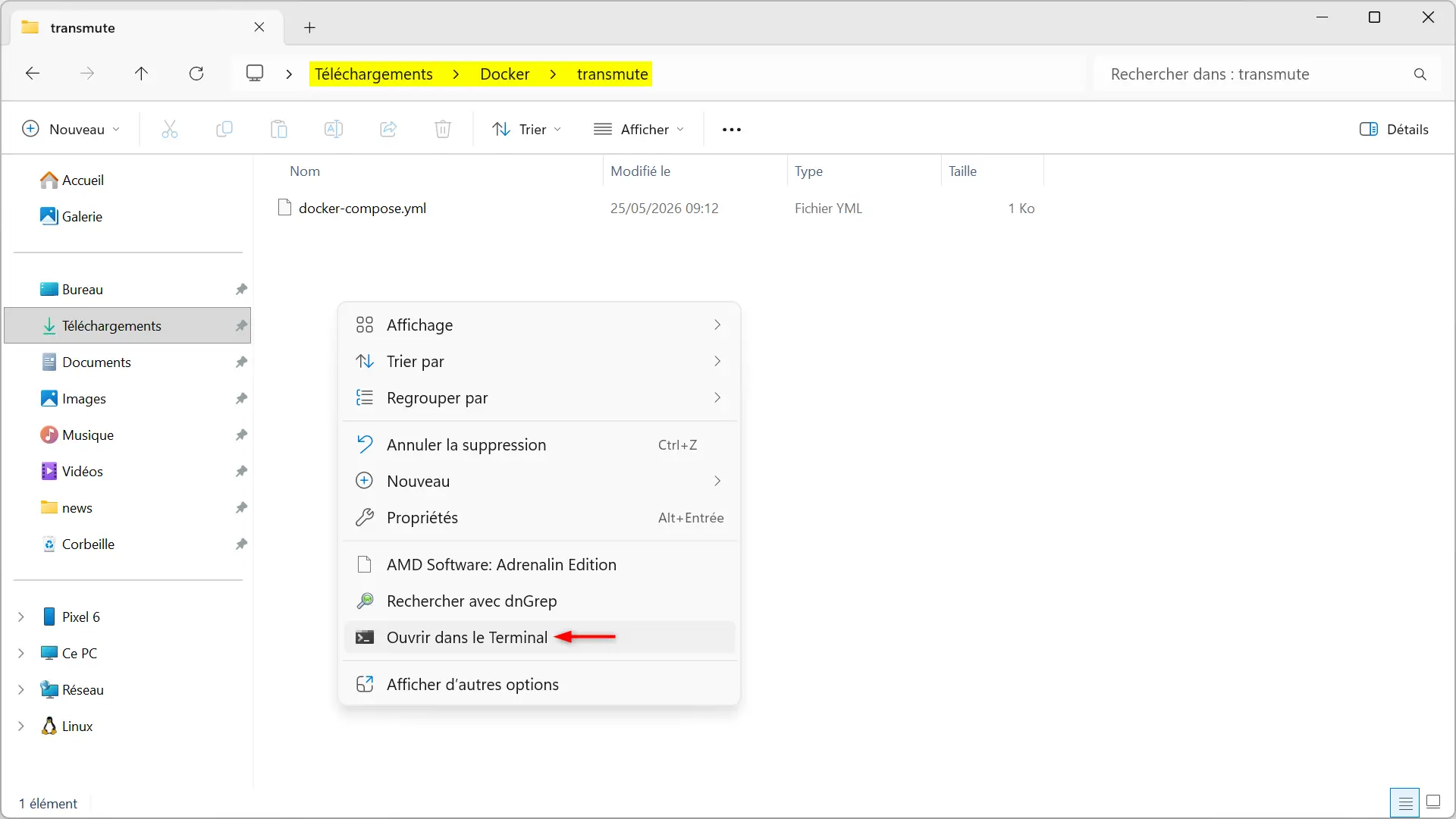Viewport: 1456px width, 819px height.
Task: Switch to details list view in status bar
Action: click(1405, 802)
